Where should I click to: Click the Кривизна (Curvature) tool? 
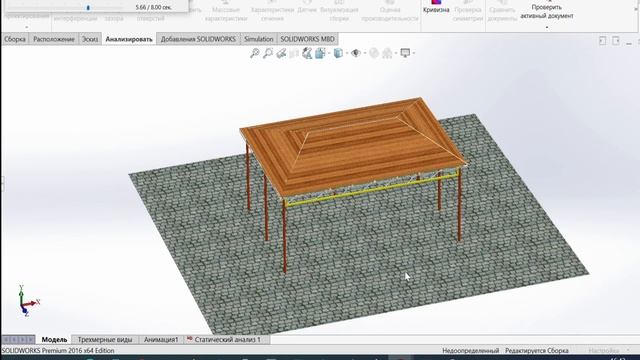click(436, 7)
